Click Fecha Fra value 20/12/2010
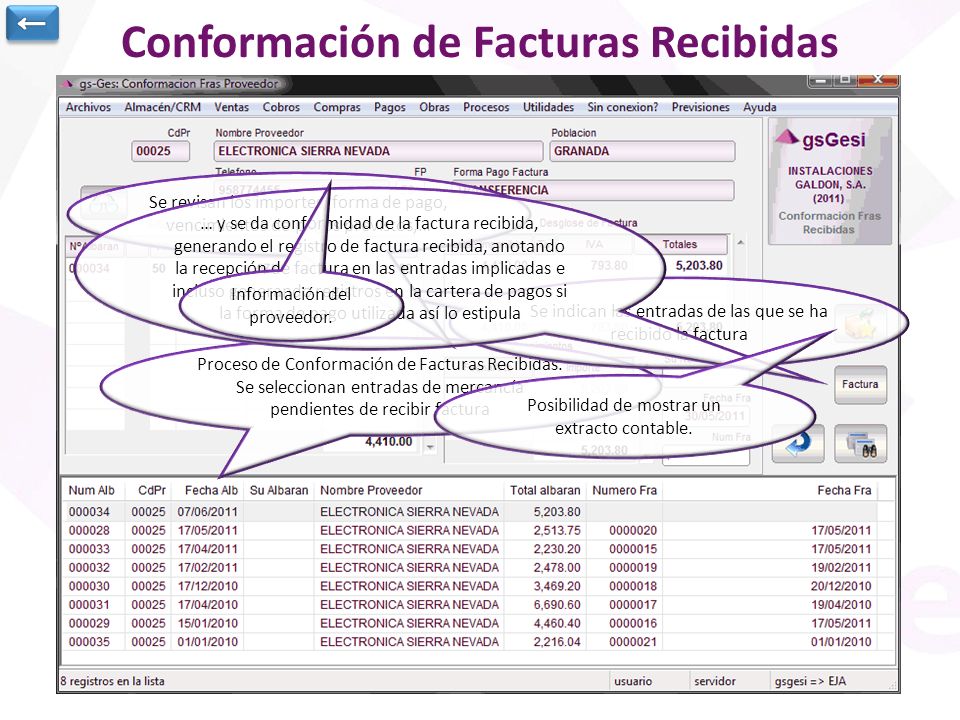 click(841, 586)
